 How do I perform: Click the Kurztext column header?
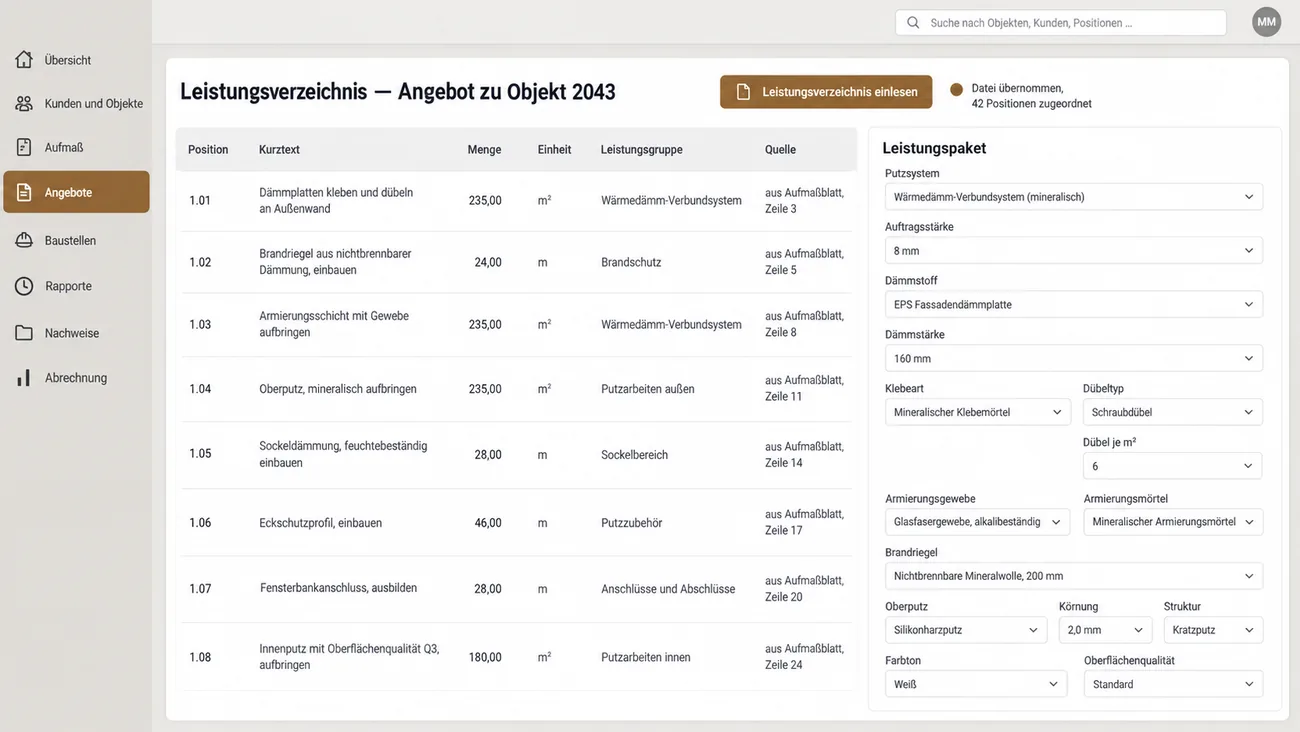(279, 150)
